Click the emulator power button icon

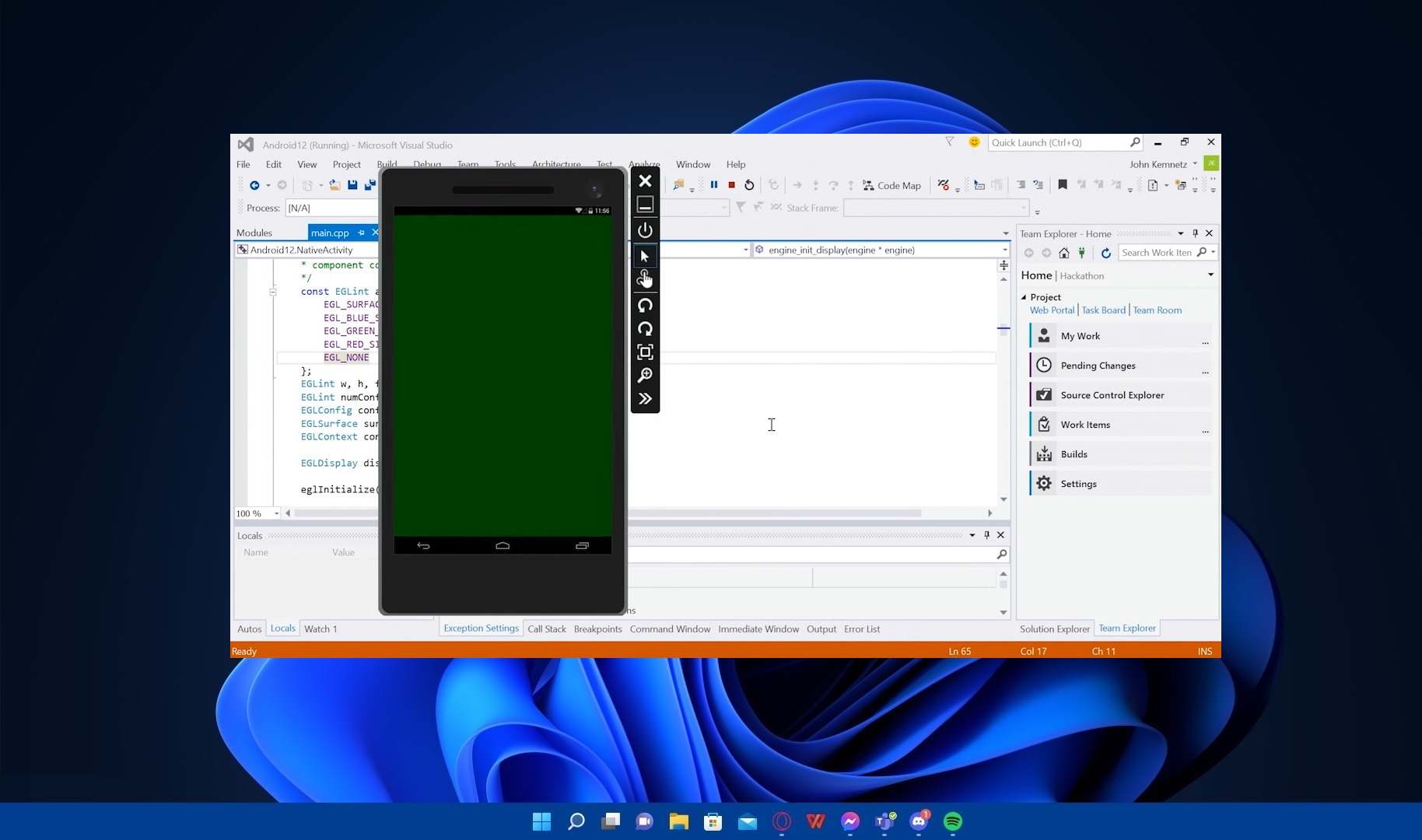coord(645,230)
